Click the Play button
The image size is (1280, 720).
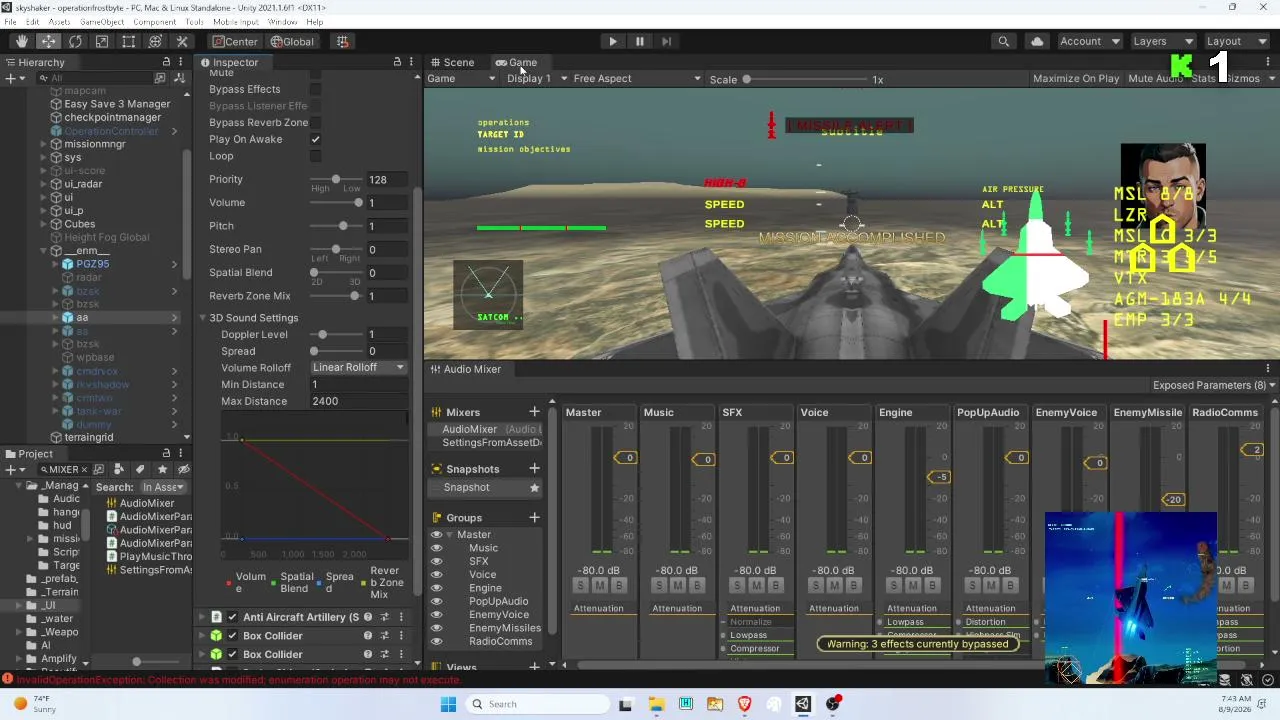(613, 41)
